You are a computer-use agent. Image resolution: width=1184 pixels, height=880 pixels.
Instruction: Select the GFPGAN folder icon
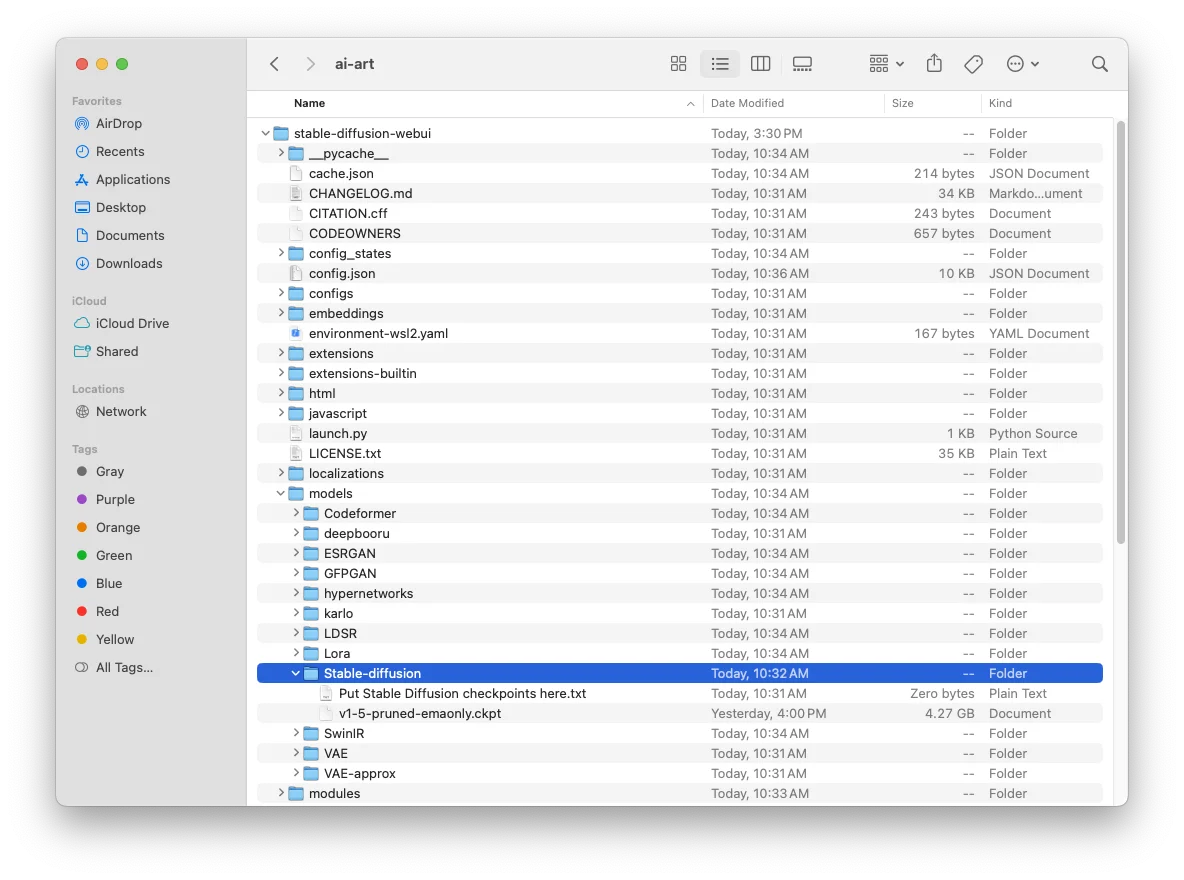311,573
